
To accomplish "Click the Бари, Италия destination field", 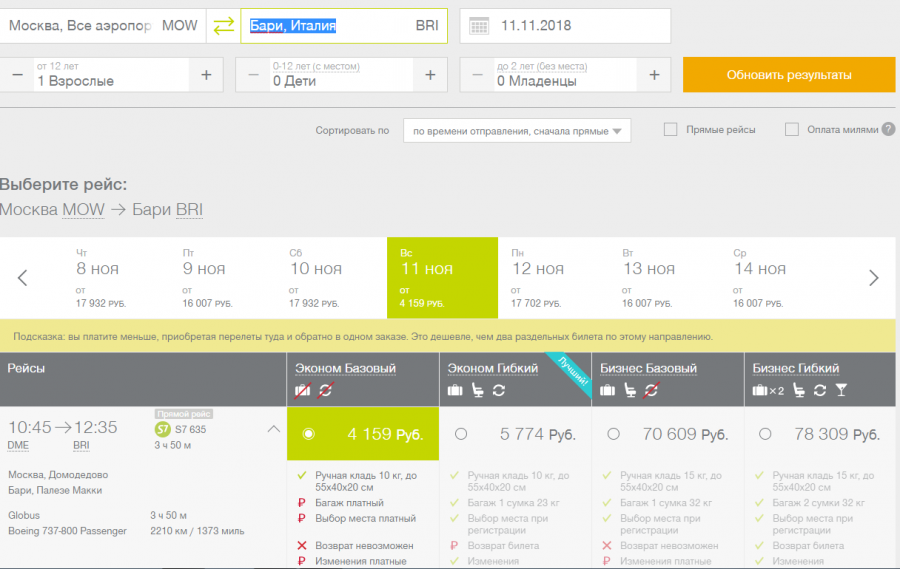I will pos(344,26).
